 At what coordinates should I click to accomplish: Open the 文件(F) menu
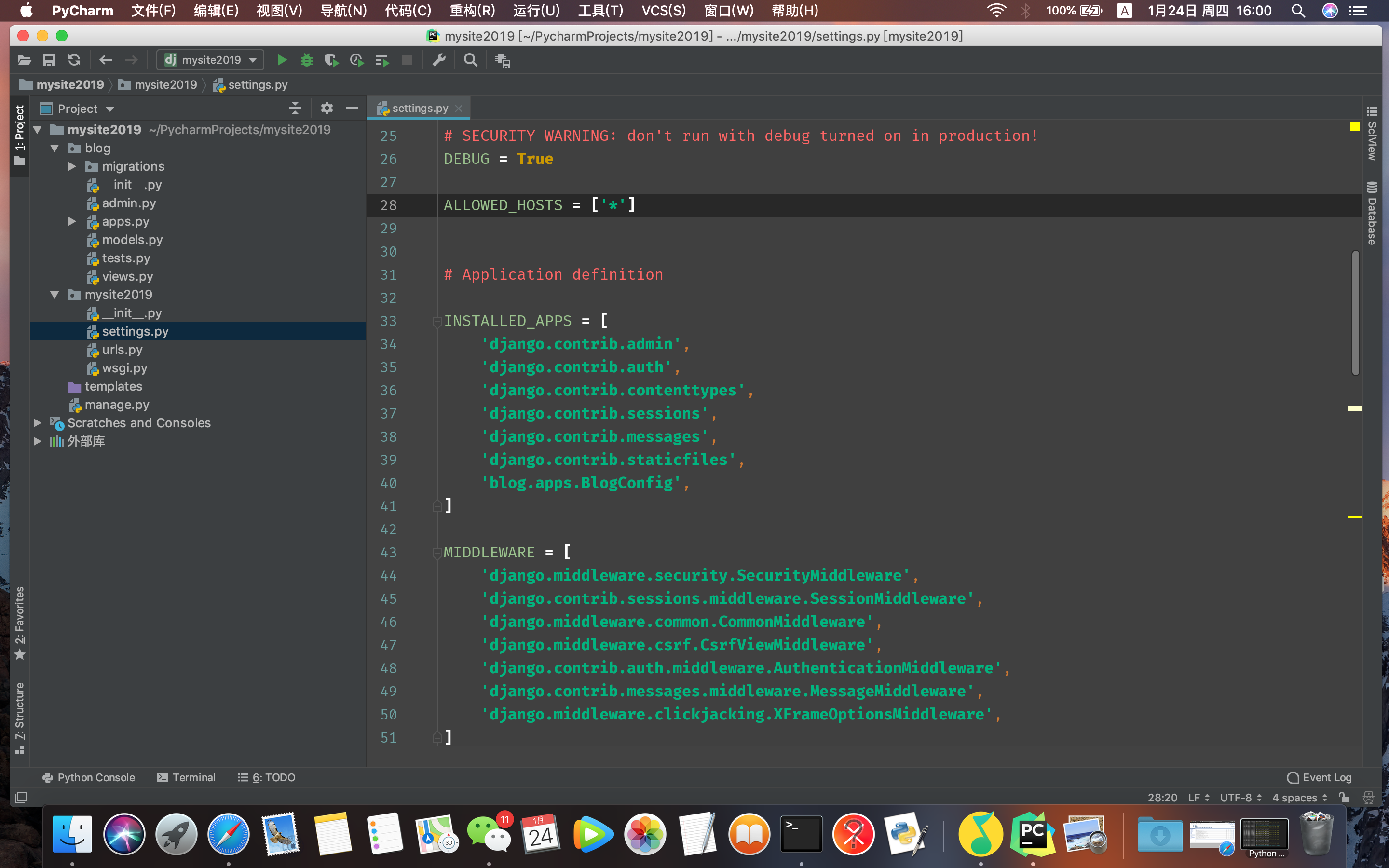coord(153,10)
